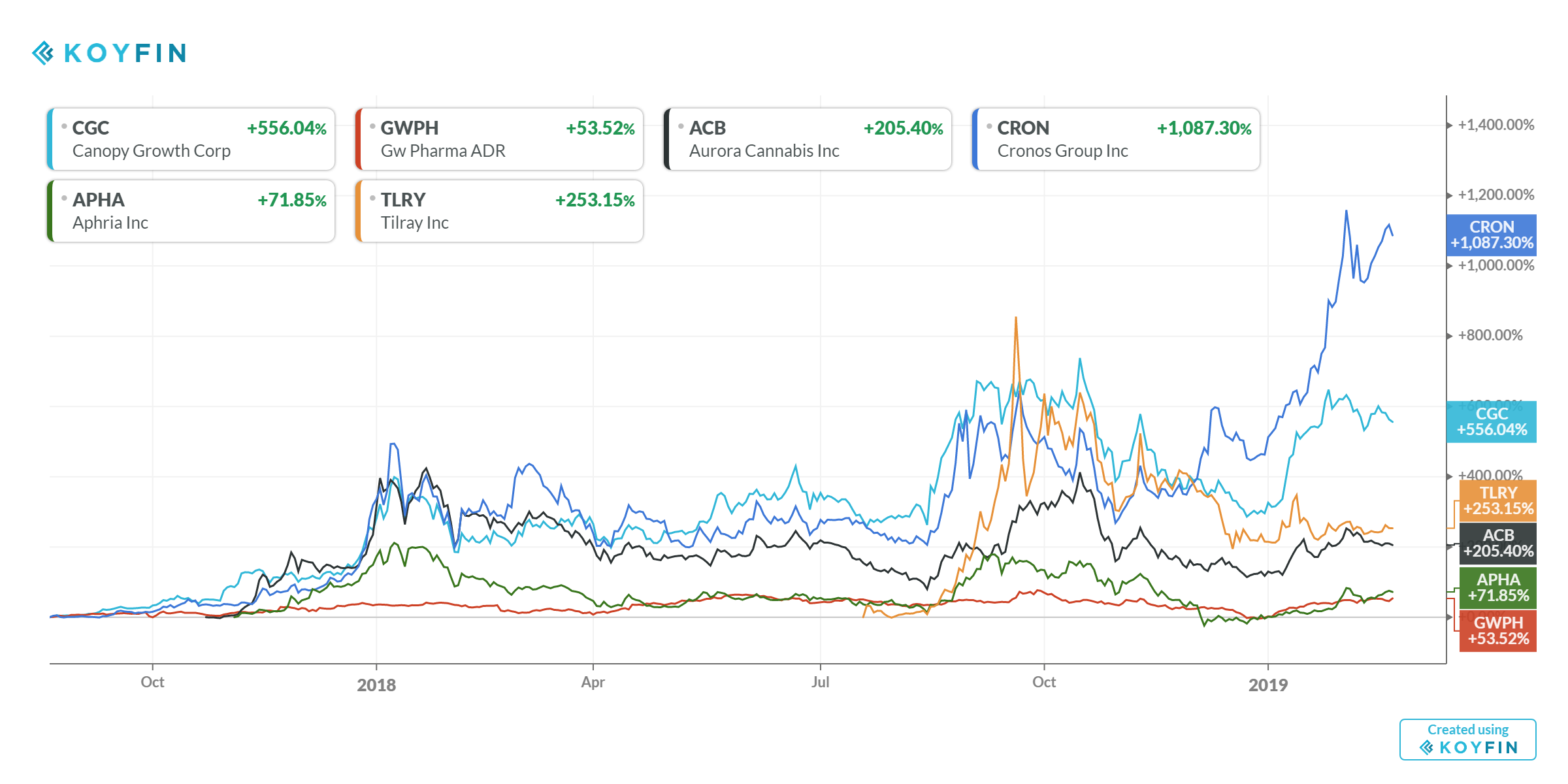Click the GWPH +53.52% axis tag
The image size is (1568, 784).
pyautogui.click(x=1498, y=631)
